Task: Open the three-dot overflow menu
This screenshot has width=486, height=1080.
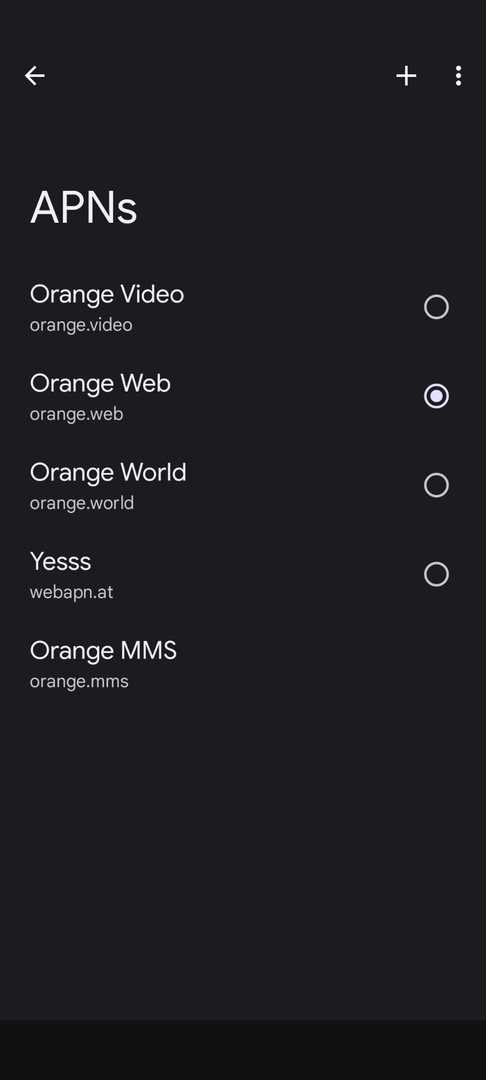Action: pyautogui.click(x=458, y=76)
